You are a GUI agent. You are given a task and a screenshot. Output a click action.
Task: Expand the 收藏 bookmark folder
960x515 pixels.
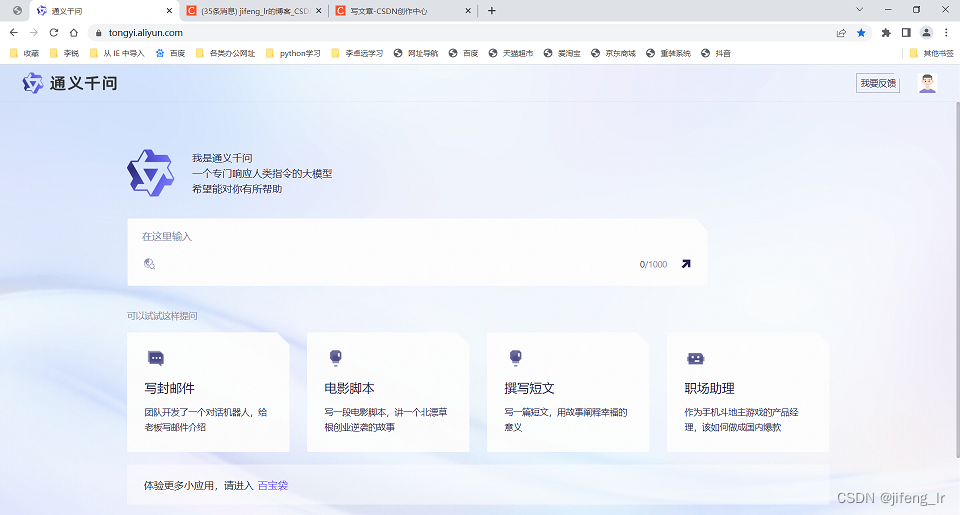[x=24, y=53]
